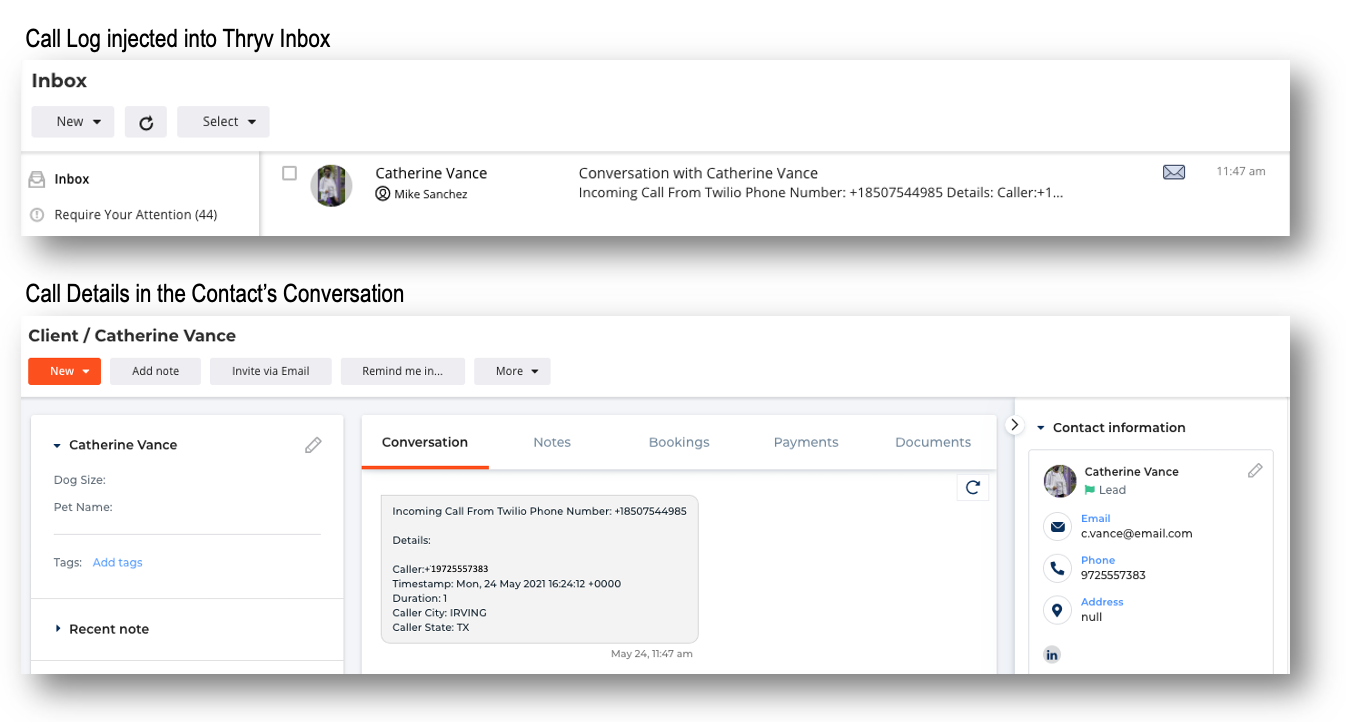Open the Select dropdown in Inbox

223,122
